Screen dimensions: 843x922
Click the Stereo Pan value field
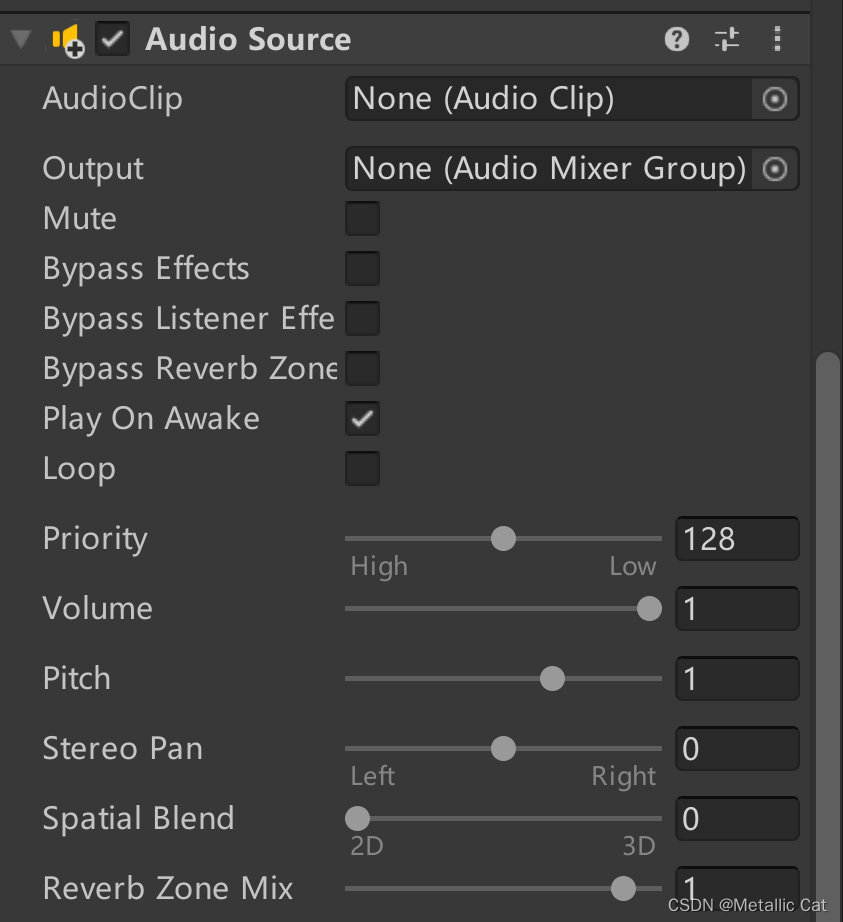[x=737, y=749]
